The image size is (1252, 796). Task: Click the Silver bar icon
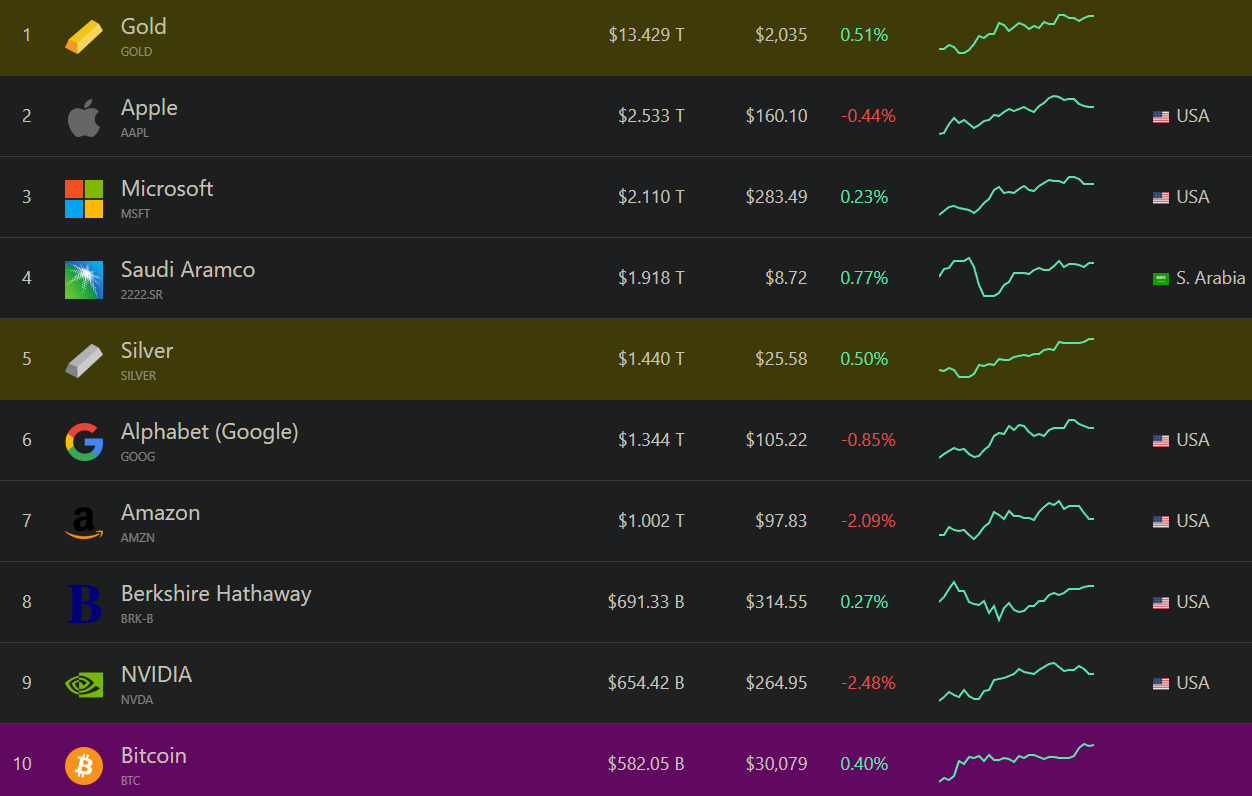[x=84, y=360]
